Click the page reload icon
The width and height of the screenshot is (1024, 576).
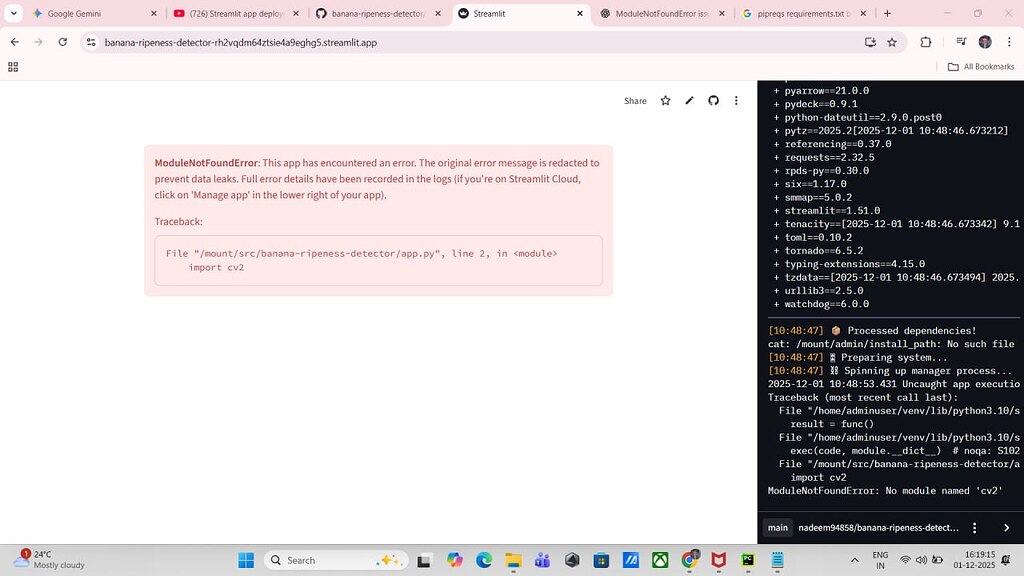[62, 43]
